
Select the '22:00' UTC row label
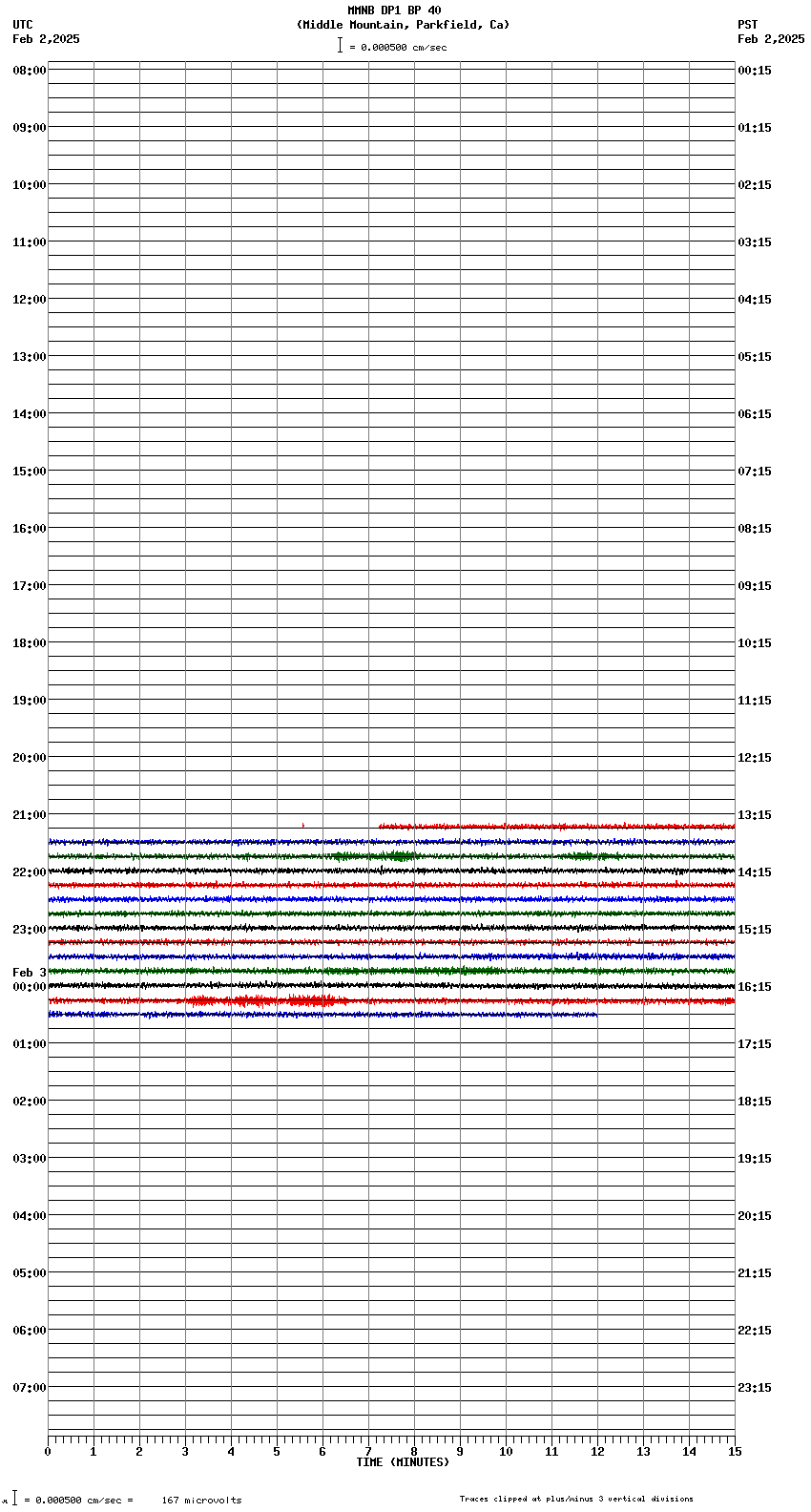pyautogui.click(x=29, y=872)
